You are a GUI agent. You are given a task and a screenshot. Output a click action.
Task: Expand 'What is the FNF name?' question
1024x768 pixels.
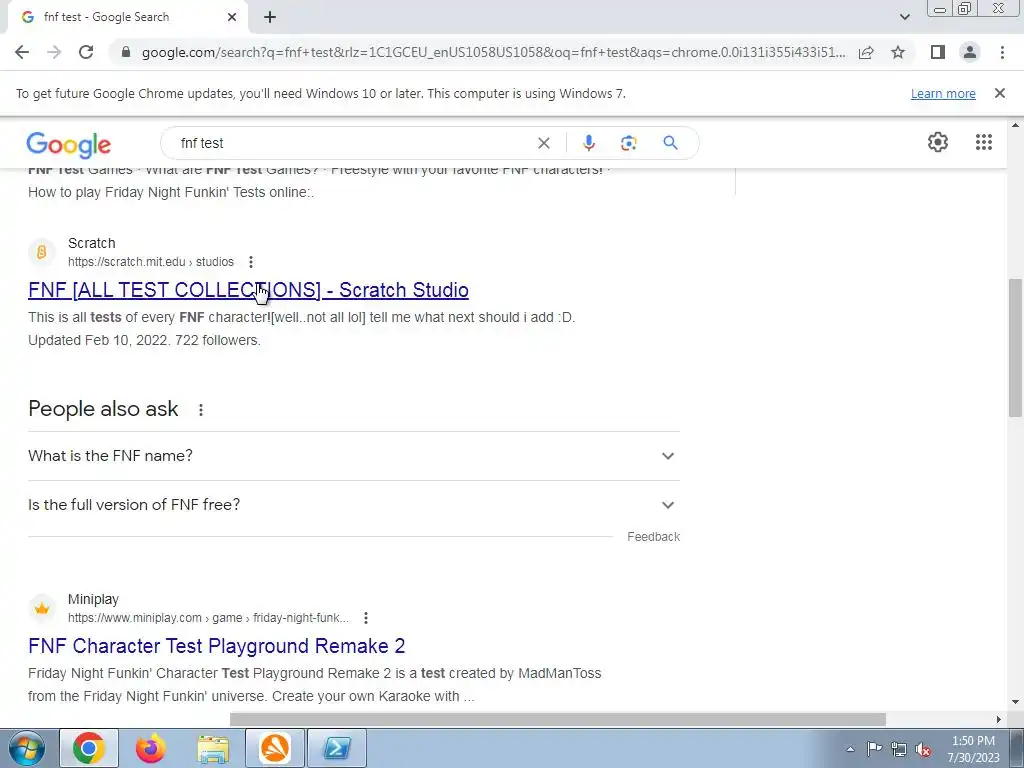354,456
